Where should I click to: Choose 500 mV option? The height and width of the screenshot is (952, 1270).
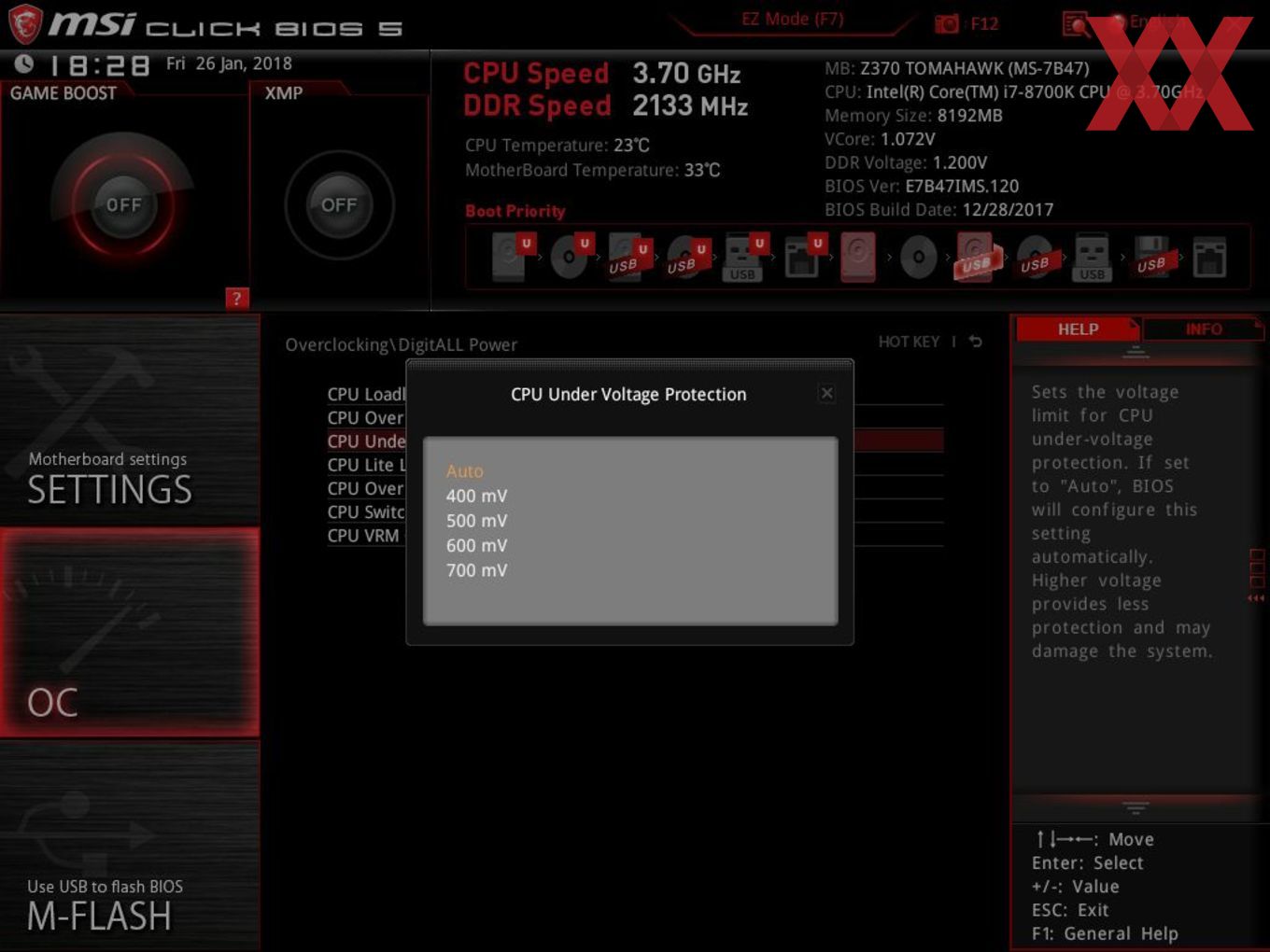click(x=476, y=521)
